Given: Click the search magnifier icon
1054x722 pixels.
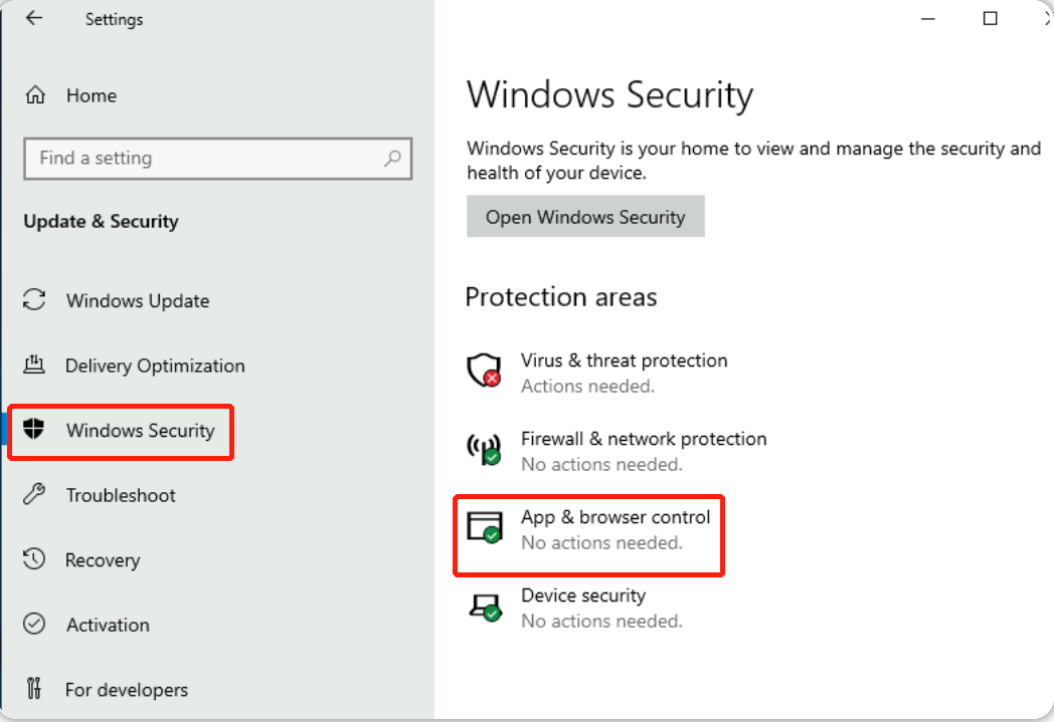Looking at the screenshot, I should [393, 158].
